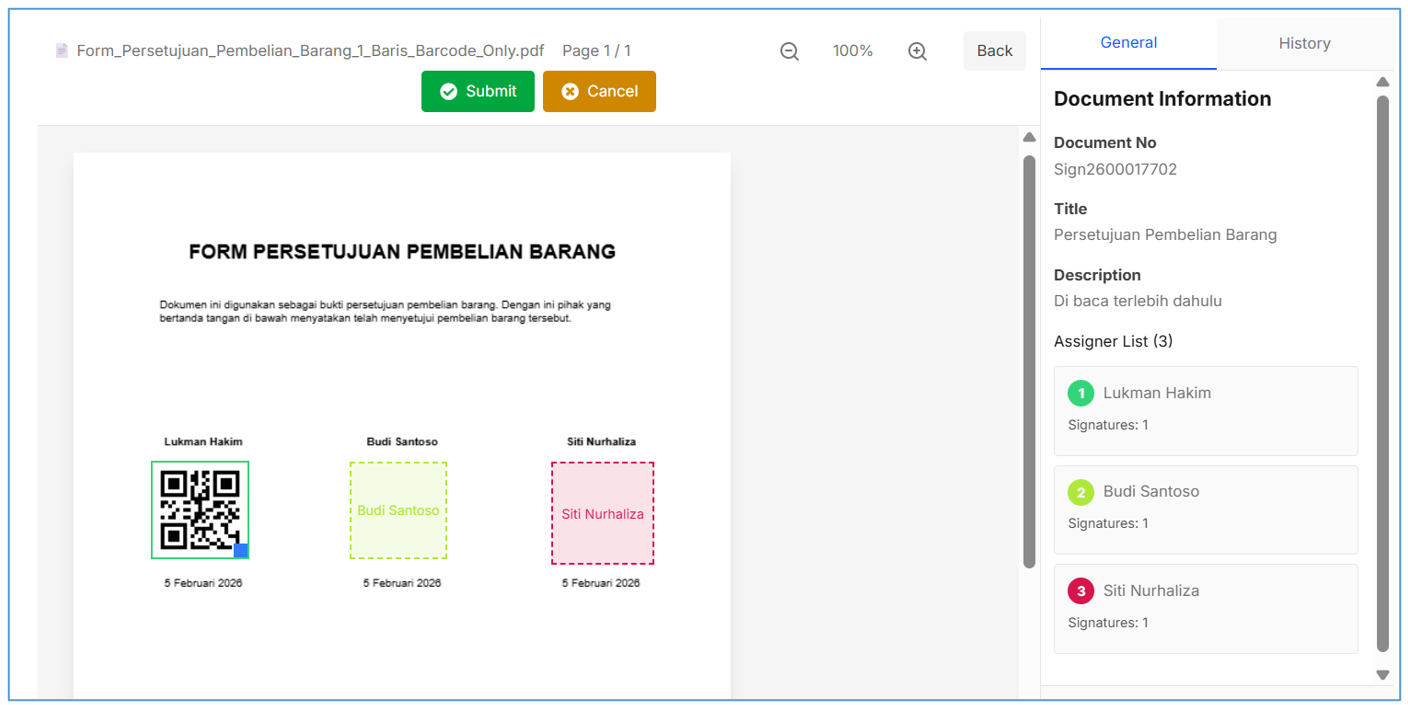Screen dimensions: 1408x705
Task: Click the lime number 2 badge
Action: [1080, 492]
